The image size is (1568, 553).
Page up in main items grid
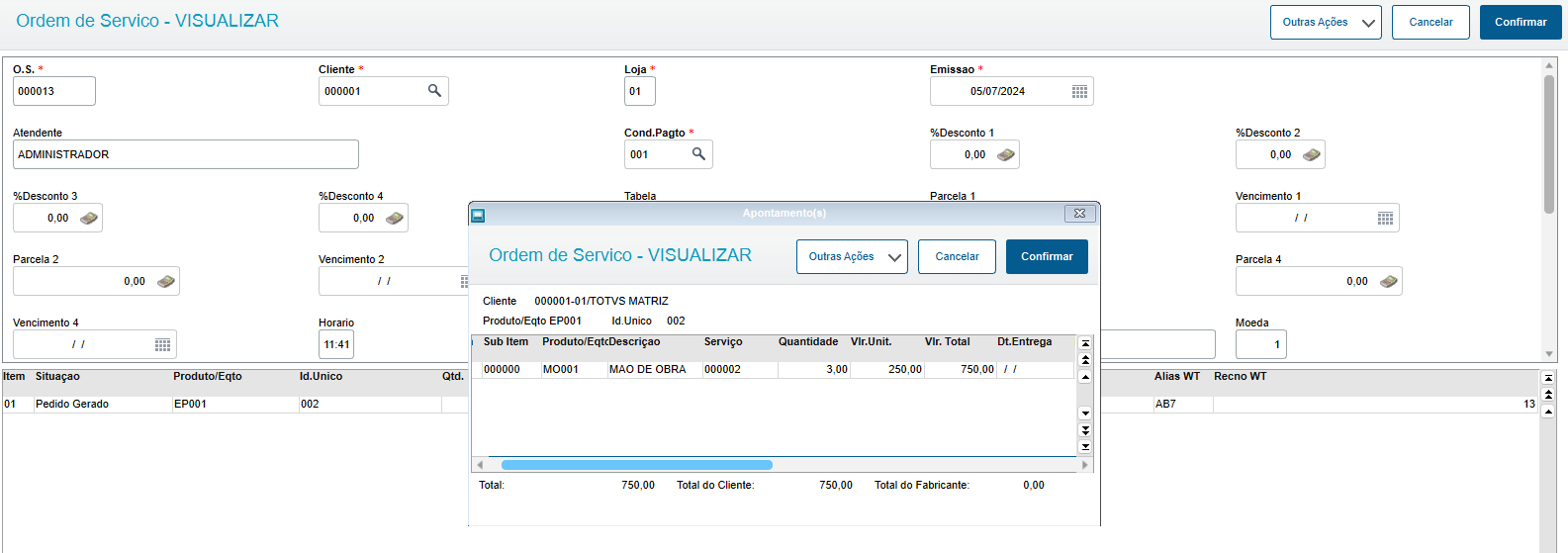pyautogui.click(x=1548, y=395)
